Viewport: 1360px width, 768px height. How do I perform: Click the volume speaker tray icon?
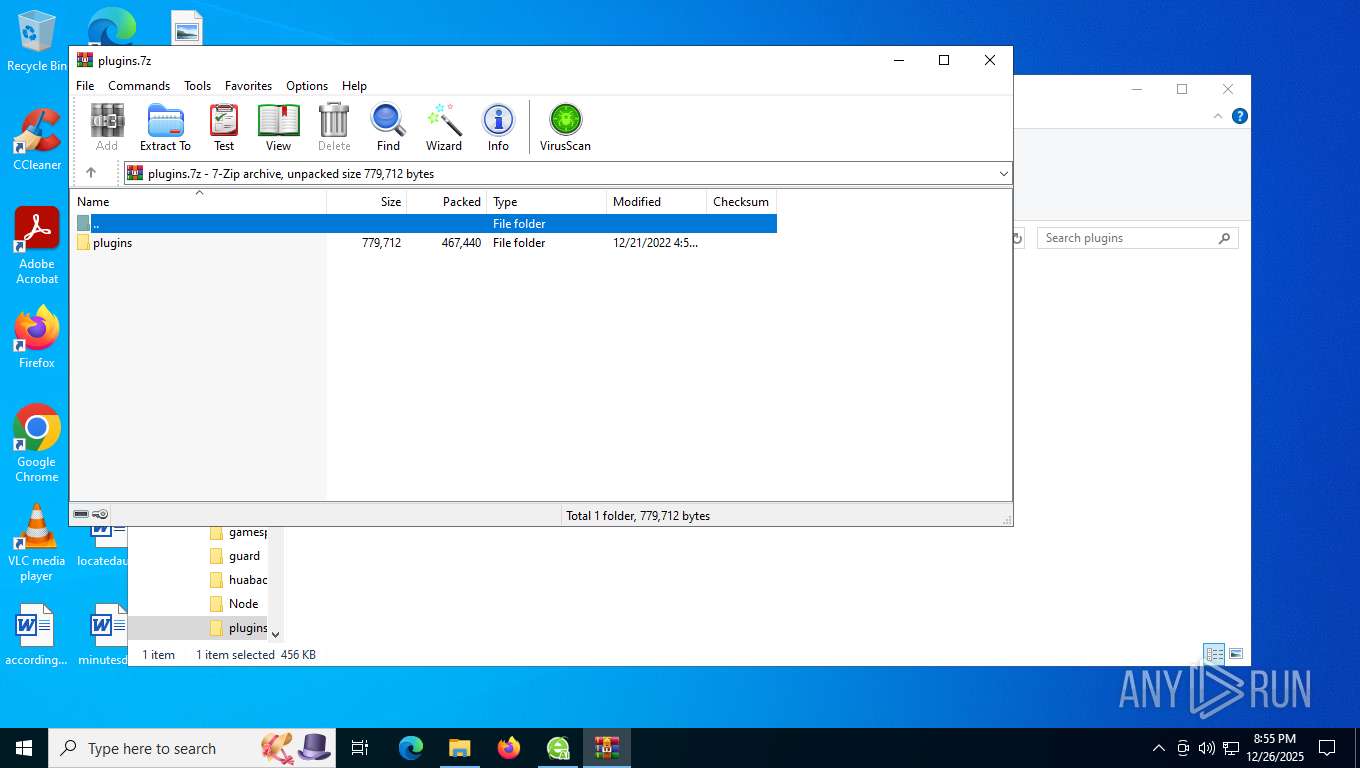1206,748
